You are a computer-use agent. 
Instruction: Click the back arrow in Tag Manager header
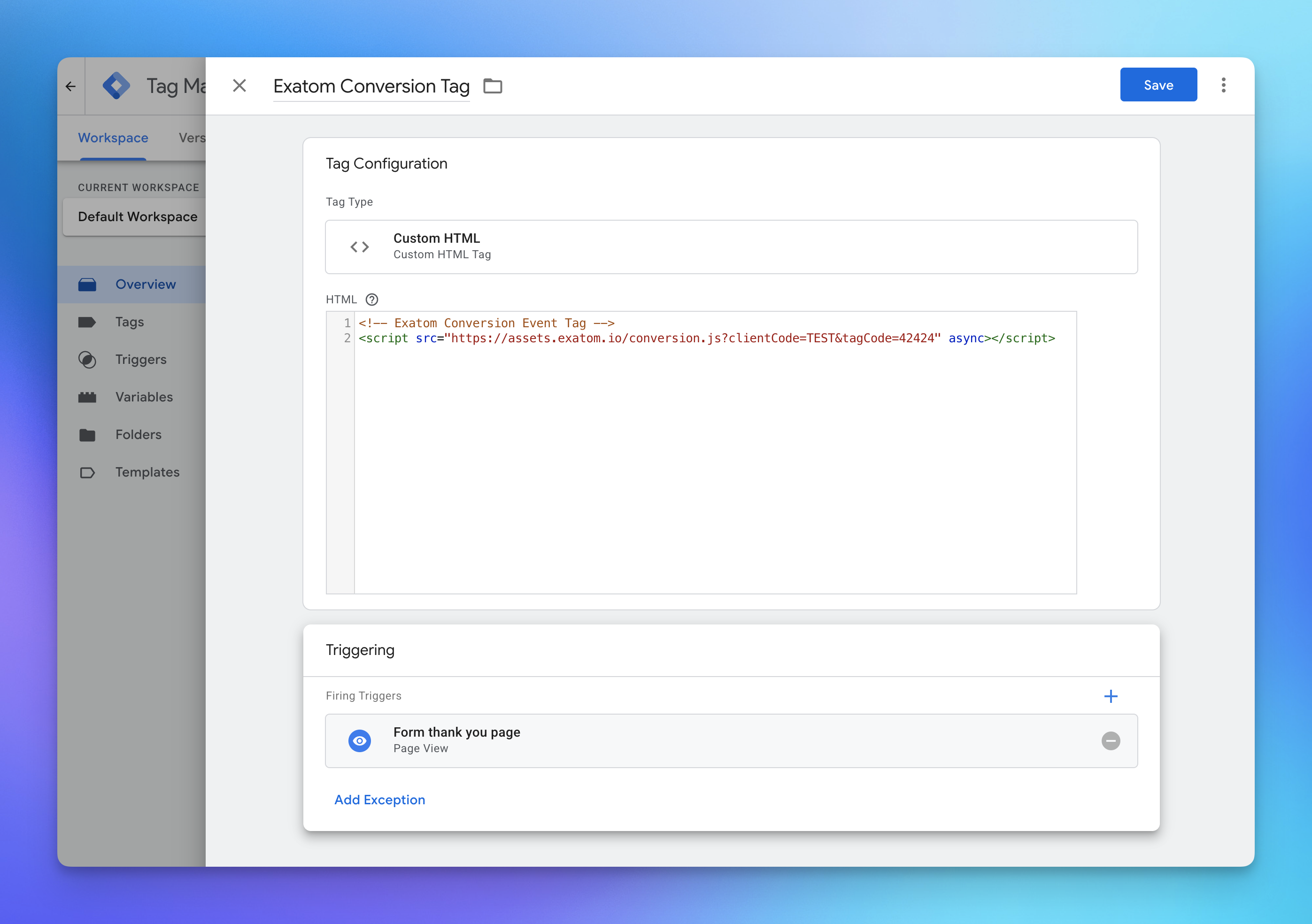[70, 86]
